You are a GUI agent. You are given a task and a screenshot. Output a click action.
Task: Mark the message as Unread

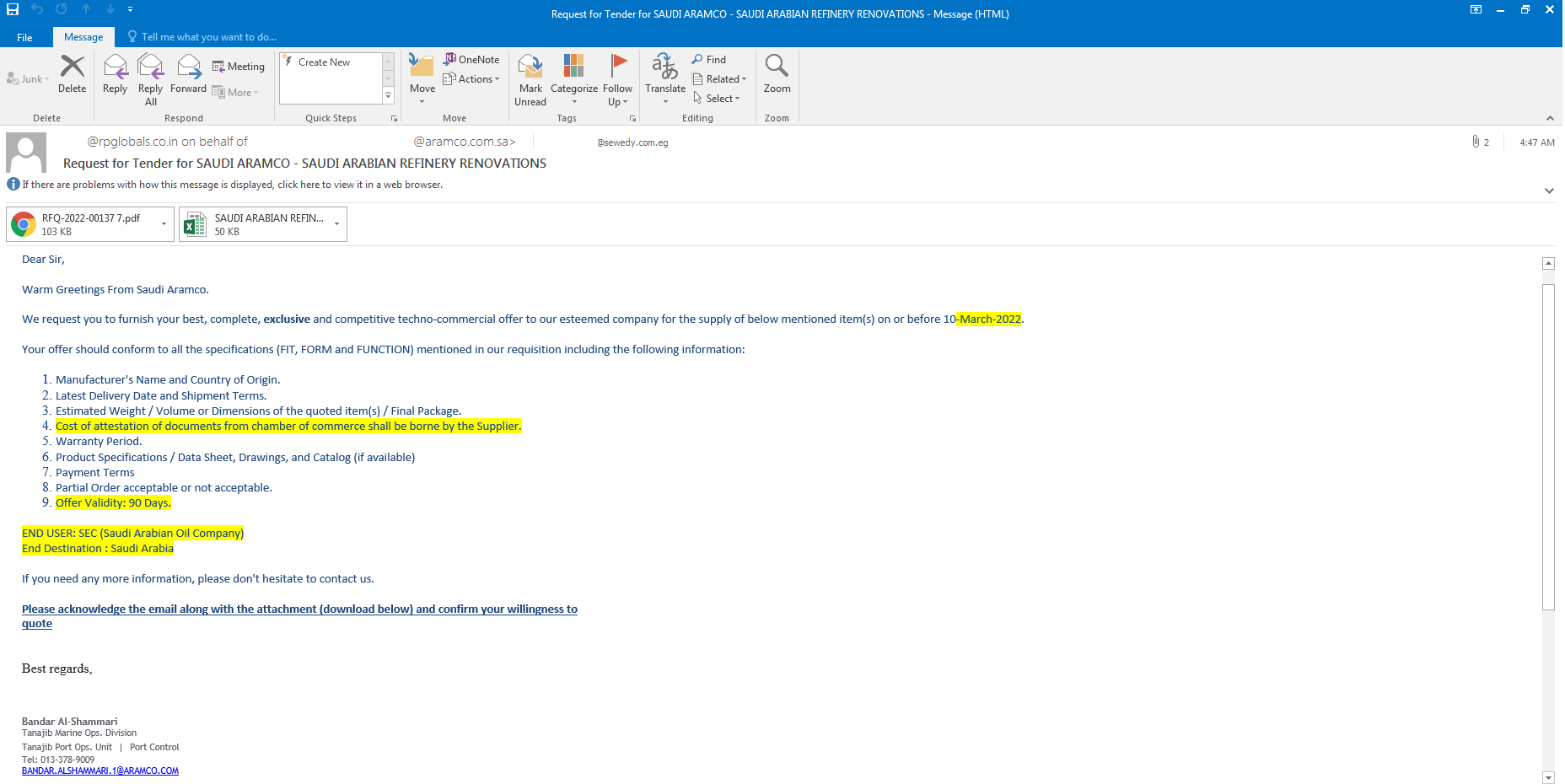530,67
